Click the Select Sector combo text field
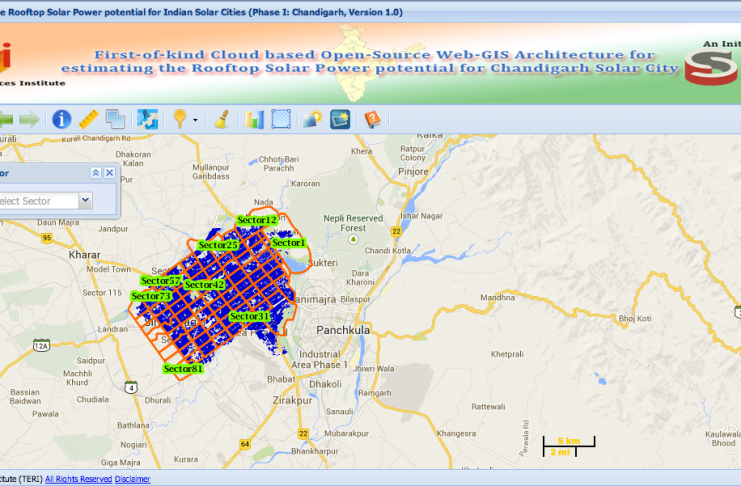The height and width of the screenshot is (486, 741). [x=39, y=200]
